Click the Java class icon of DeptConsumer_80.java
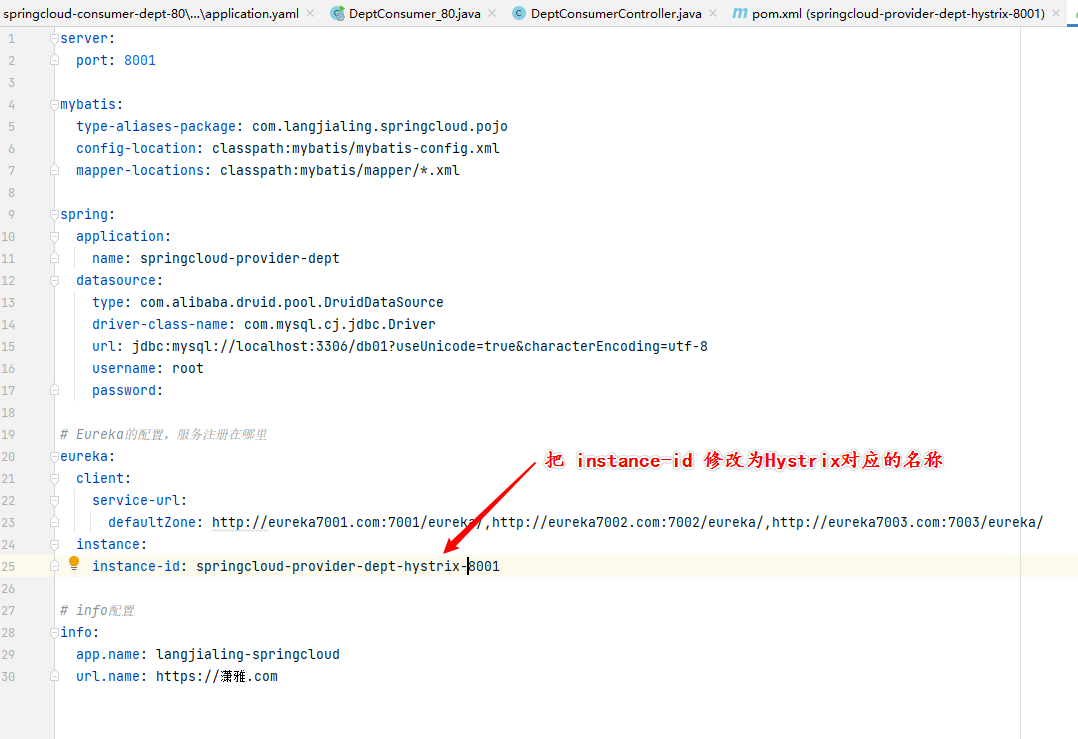Screen dimensions: 1078x739 click(338, 14)
